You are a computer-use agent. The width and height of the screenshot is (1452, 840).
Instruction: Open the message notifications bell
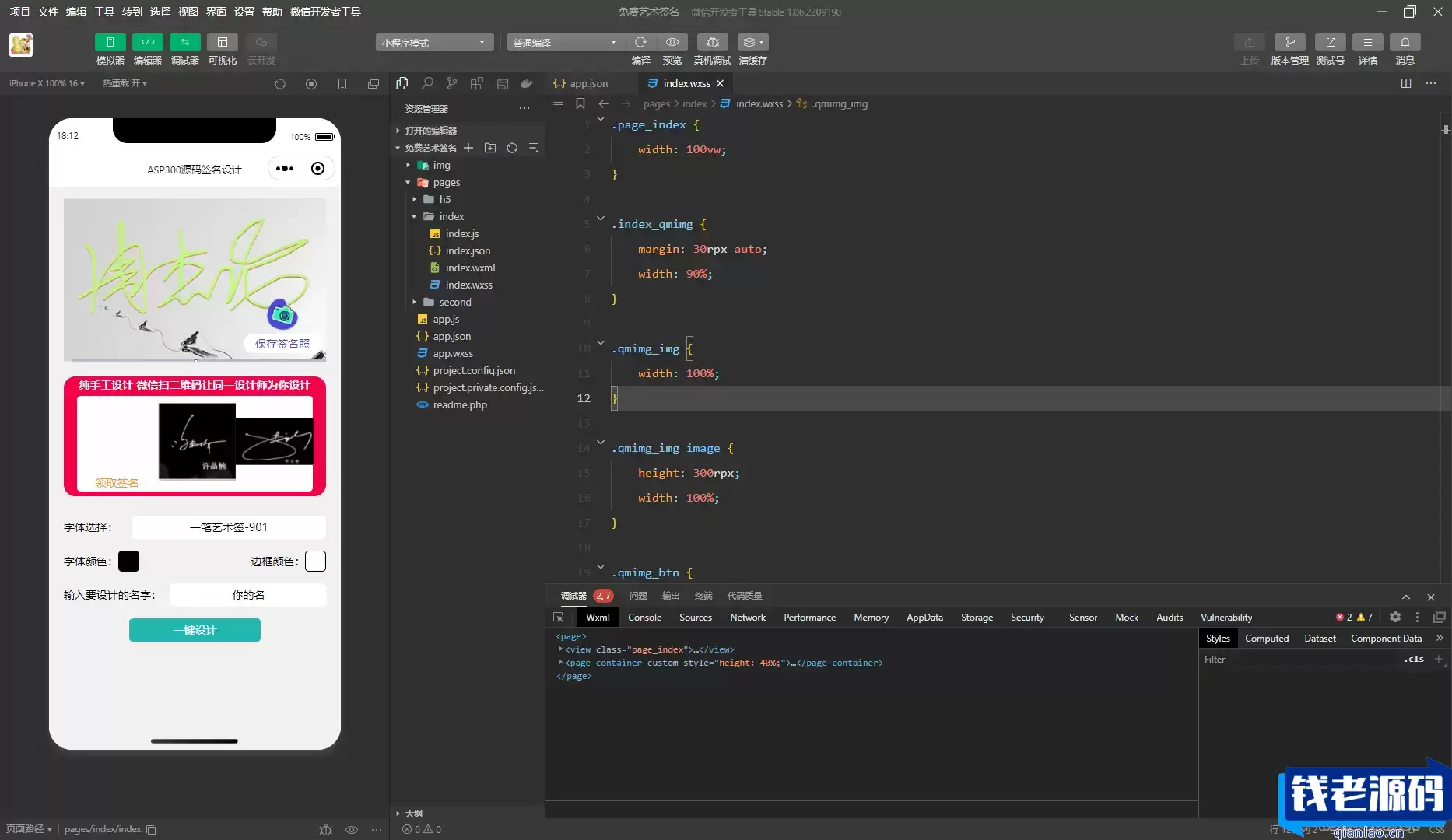[1405, 42]
